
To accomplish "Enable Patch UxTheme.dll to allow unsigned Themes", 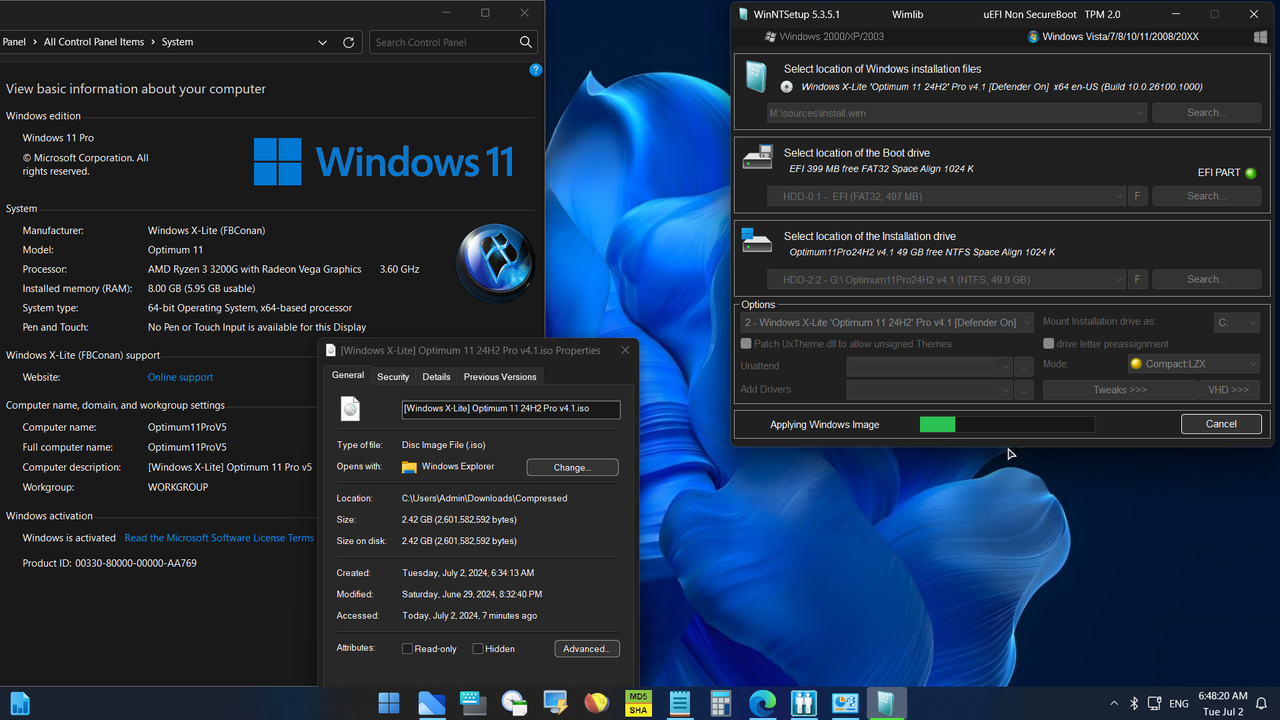I will click(x=745, y=343).
